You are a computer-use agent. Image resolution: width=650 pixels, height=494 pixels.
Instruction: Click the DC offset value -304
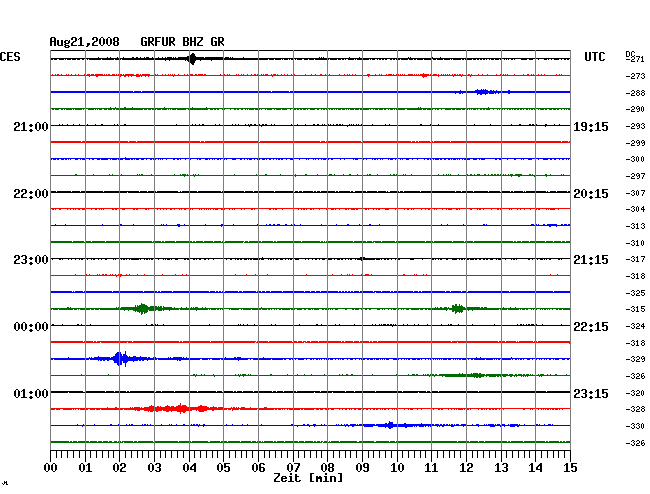point(635,209)
